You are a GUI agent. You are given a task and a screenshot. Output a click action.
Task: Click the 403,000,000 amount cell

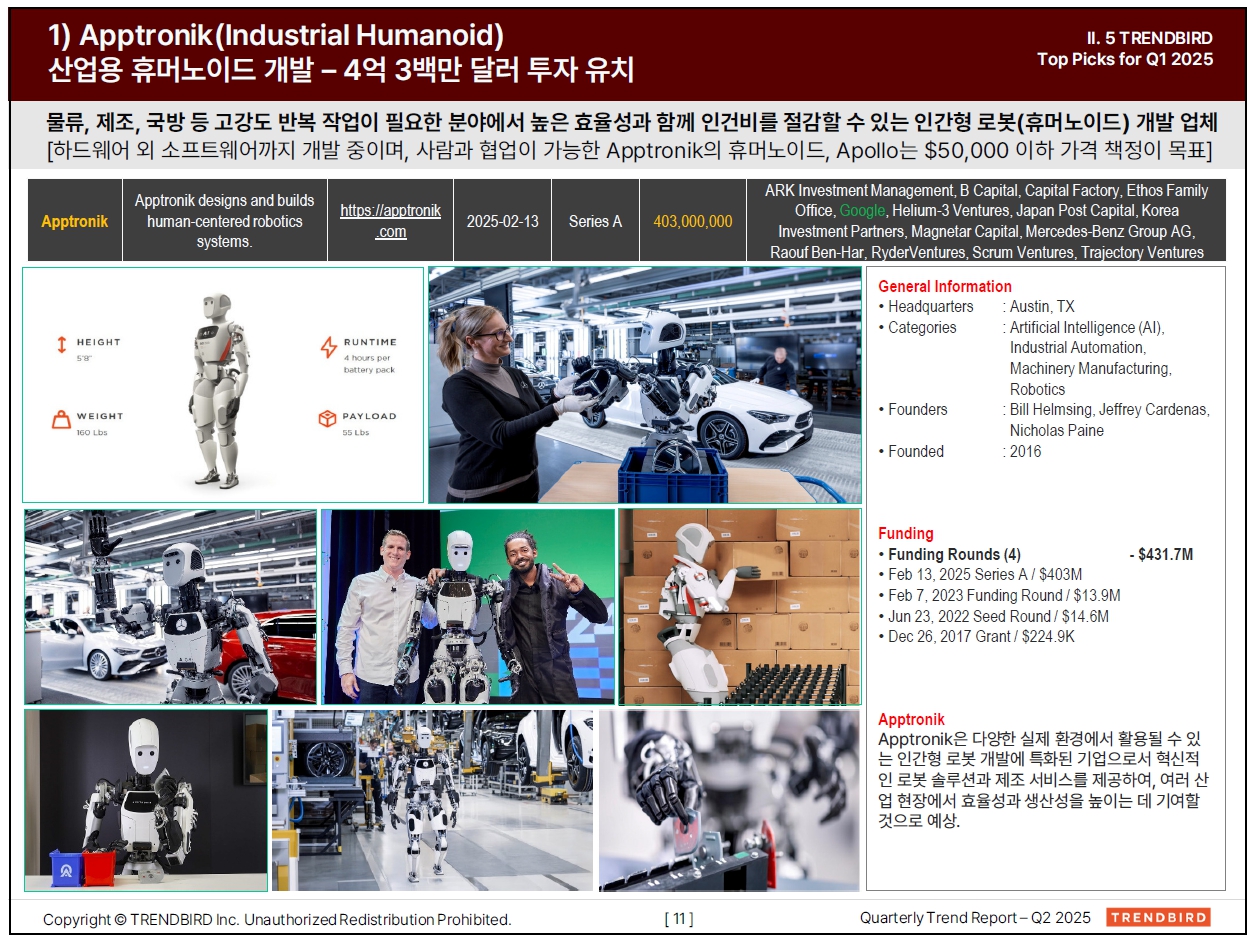tap(693, 221)
